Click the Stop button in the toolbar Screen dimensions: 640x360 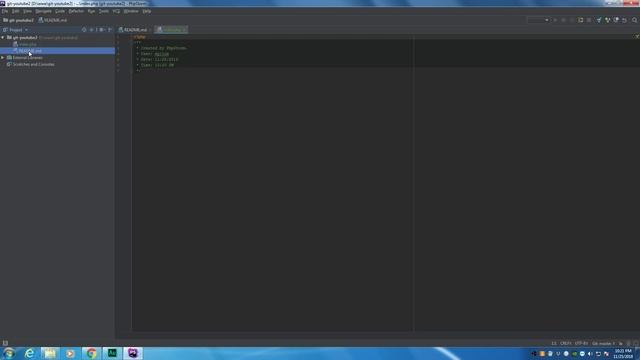pyautogui.click(x=589, y=20)
